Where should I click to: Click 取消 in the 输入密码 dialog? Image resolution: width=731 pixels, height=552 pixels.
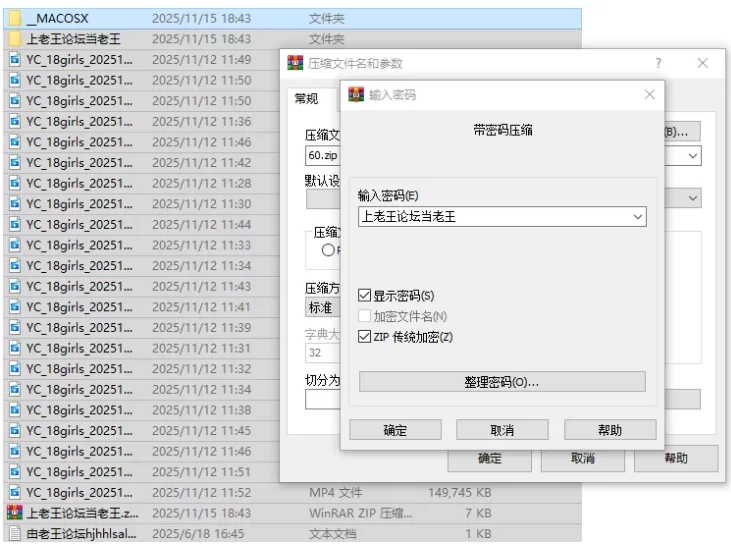502,430
